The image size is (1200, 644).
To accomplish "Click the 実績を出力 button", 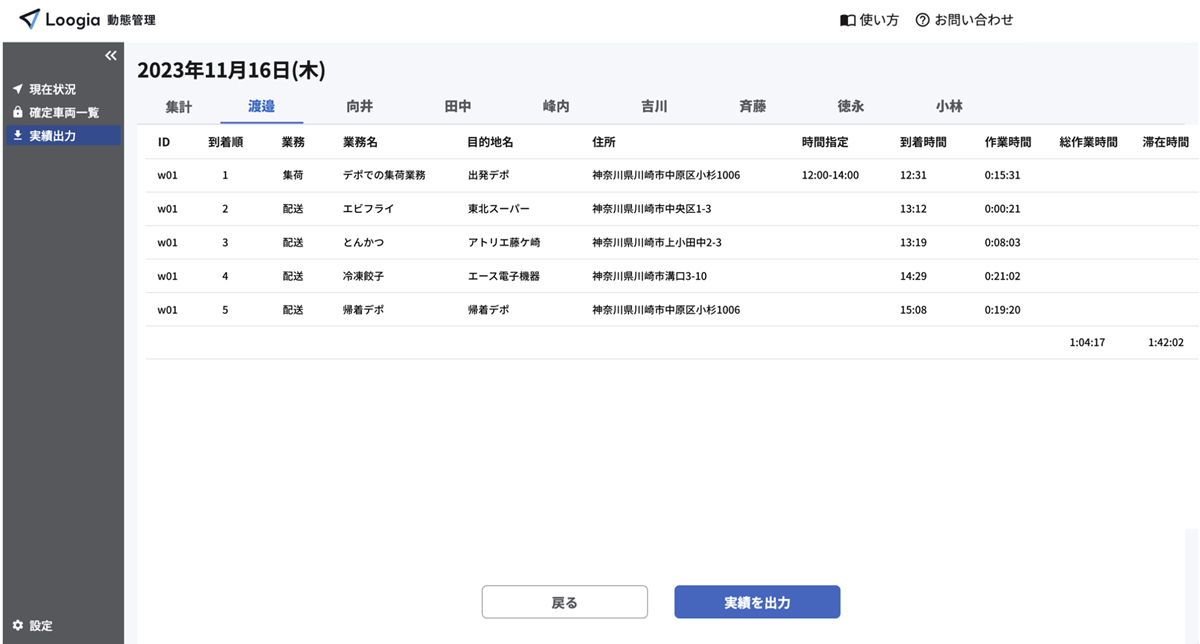I will tap(757, 602).
